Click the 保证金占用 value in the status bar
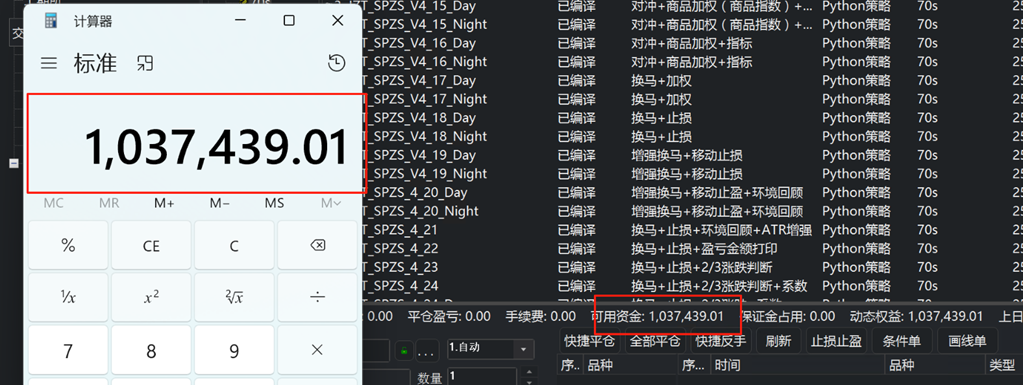This screenshot has width=1023, height=385. point(821,316)
